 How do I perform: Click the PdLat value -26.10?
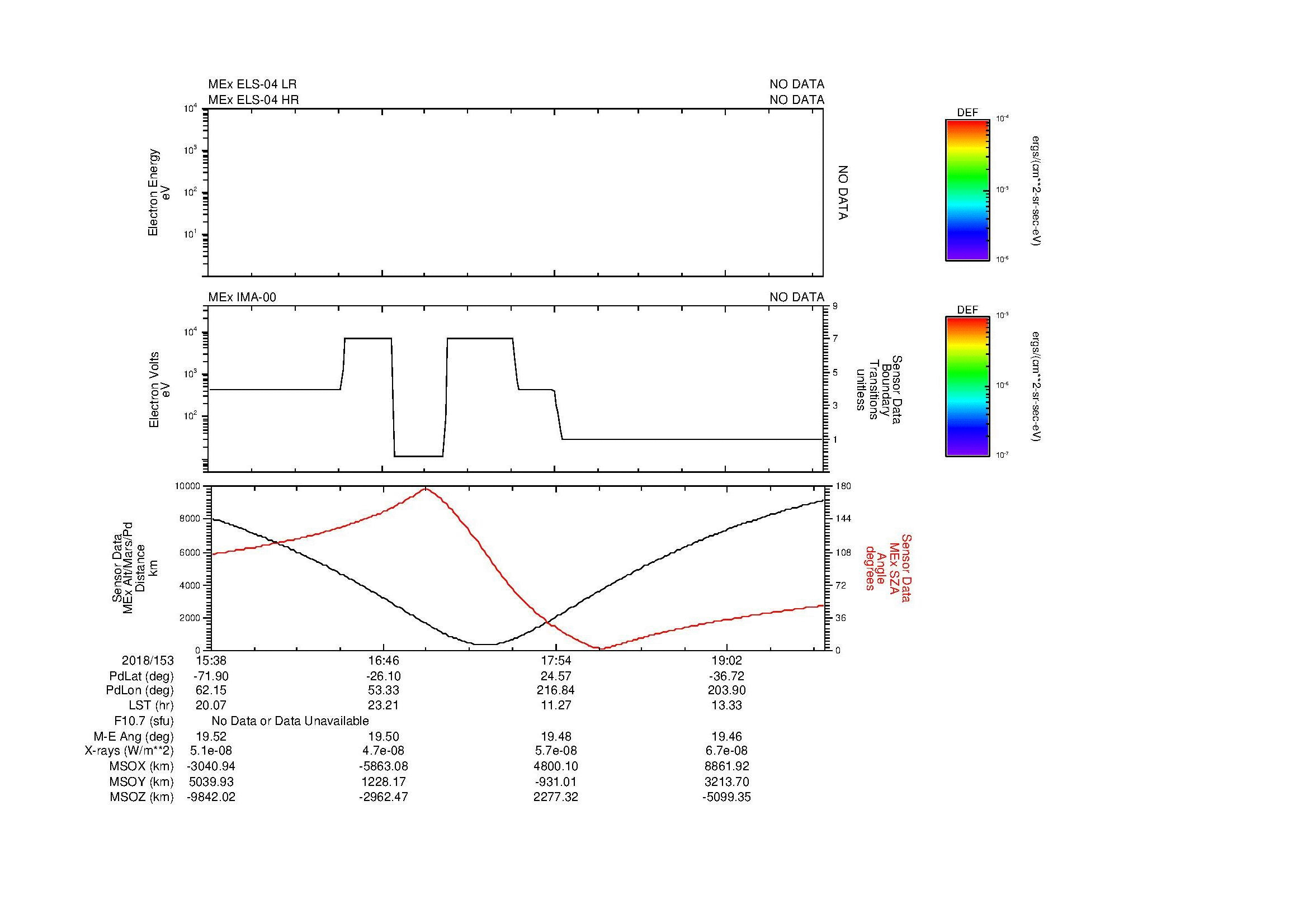pyautogui.click(x=384, y=676)
